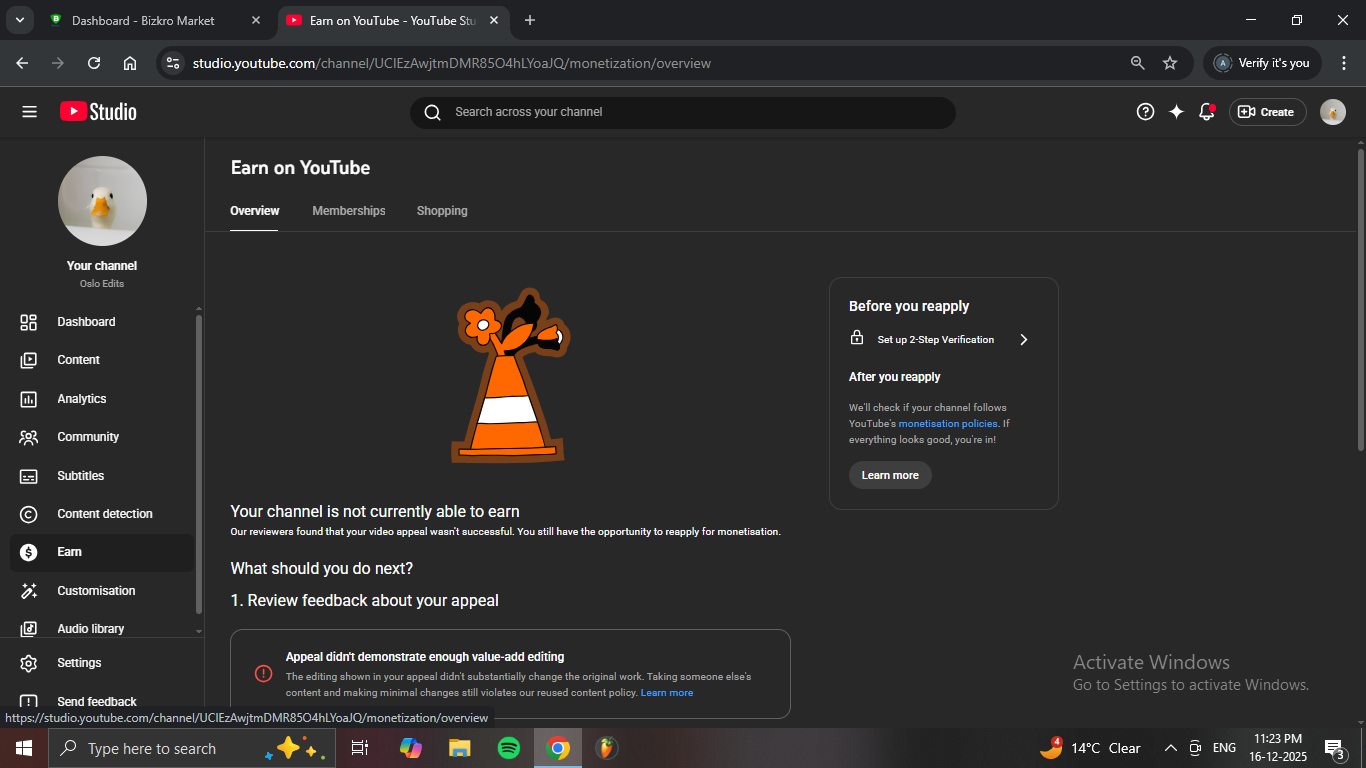Open the YouTube Studio hamburger menu
Viewport: 1366px width, 768px height.
(x=29, y=112)
